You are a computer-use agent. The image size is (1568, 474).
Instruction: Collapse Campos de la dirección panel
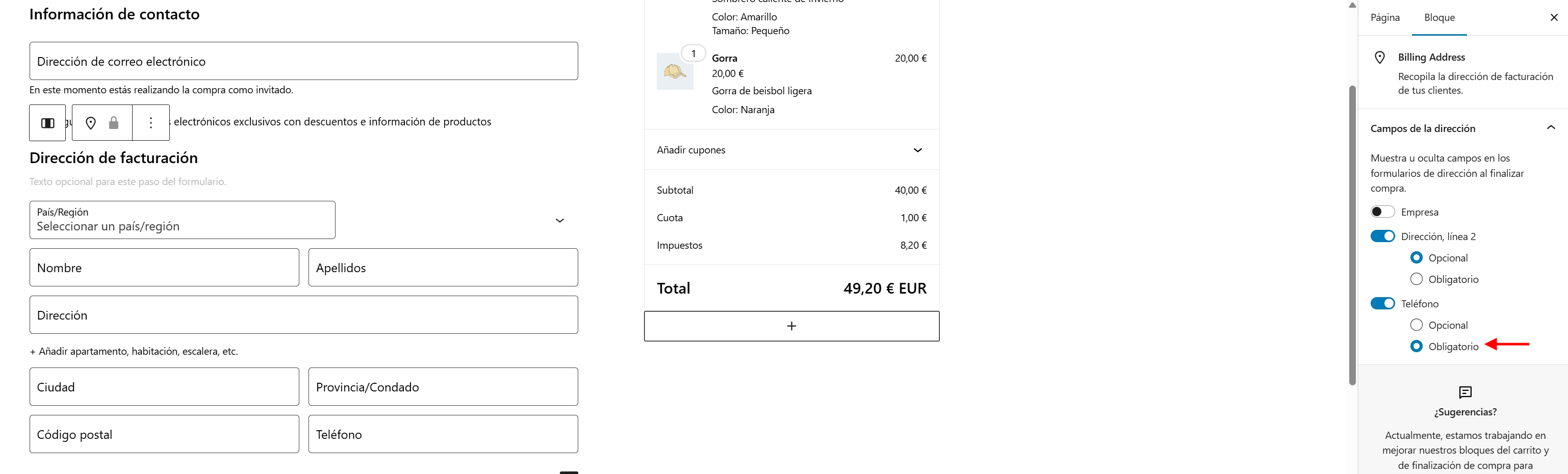coord(1550,128)
